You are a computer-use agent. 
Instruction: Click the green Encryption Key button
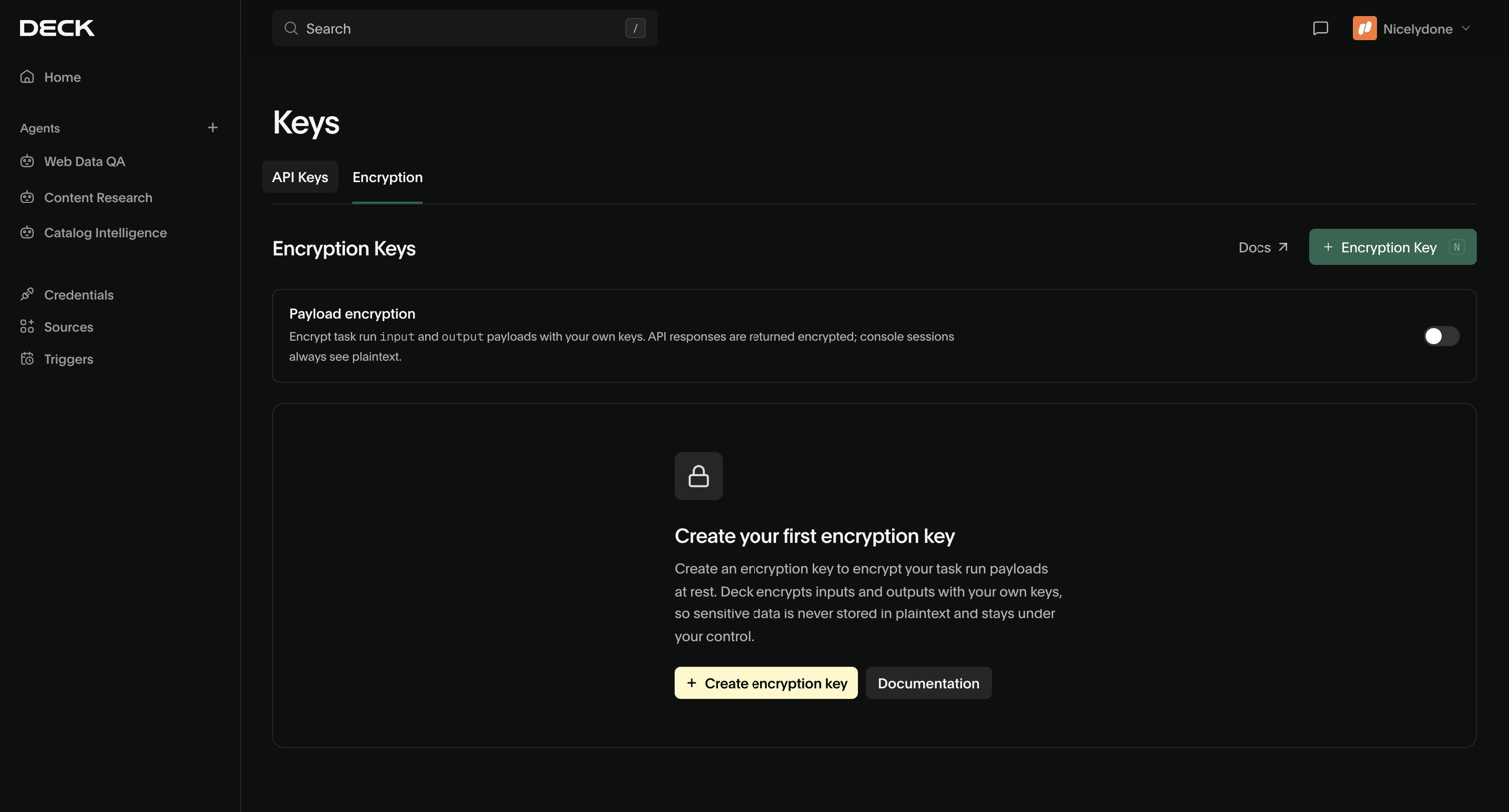click(1392, 247)
